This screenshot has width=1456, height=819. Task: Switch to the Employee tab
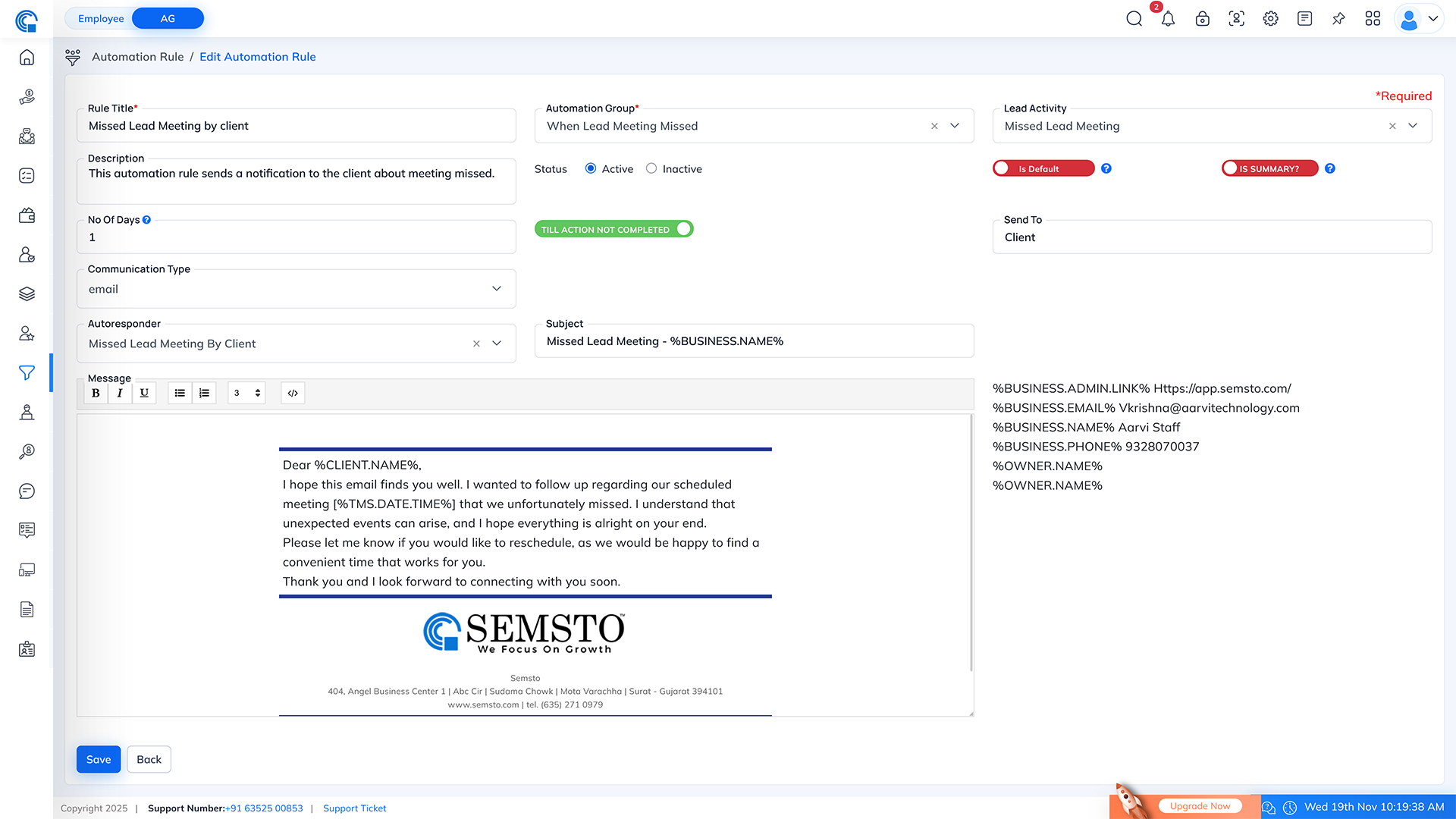coord(101,18)
